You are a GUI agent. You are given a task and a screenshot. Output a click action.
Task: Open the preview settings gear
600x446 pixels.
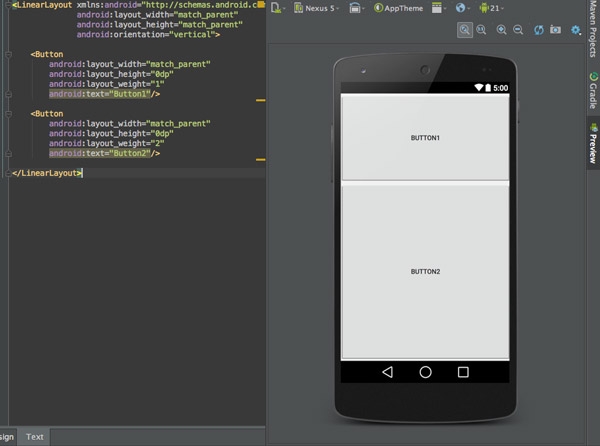[576, 30]
